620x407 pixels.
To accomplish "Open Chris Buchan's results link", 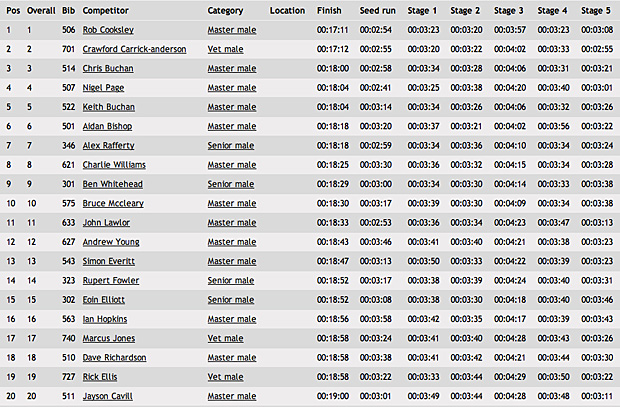I will 108,68.
